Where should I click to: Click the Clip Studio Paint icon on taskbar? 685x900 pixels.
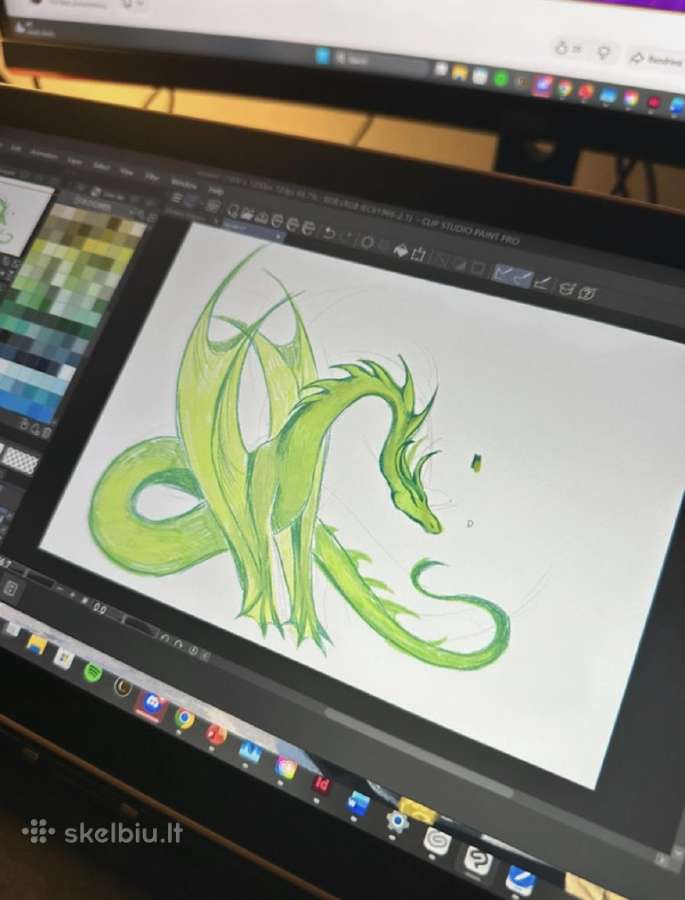pos(476,859)
